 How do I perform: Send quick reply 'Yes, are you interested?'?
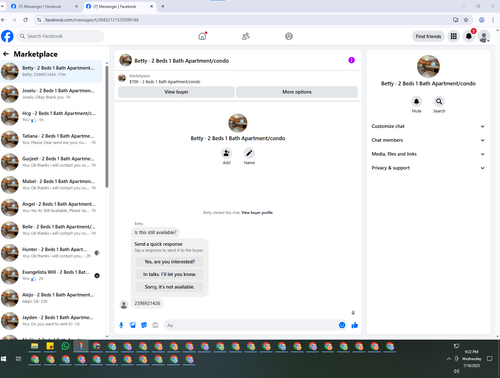(170, 262)
